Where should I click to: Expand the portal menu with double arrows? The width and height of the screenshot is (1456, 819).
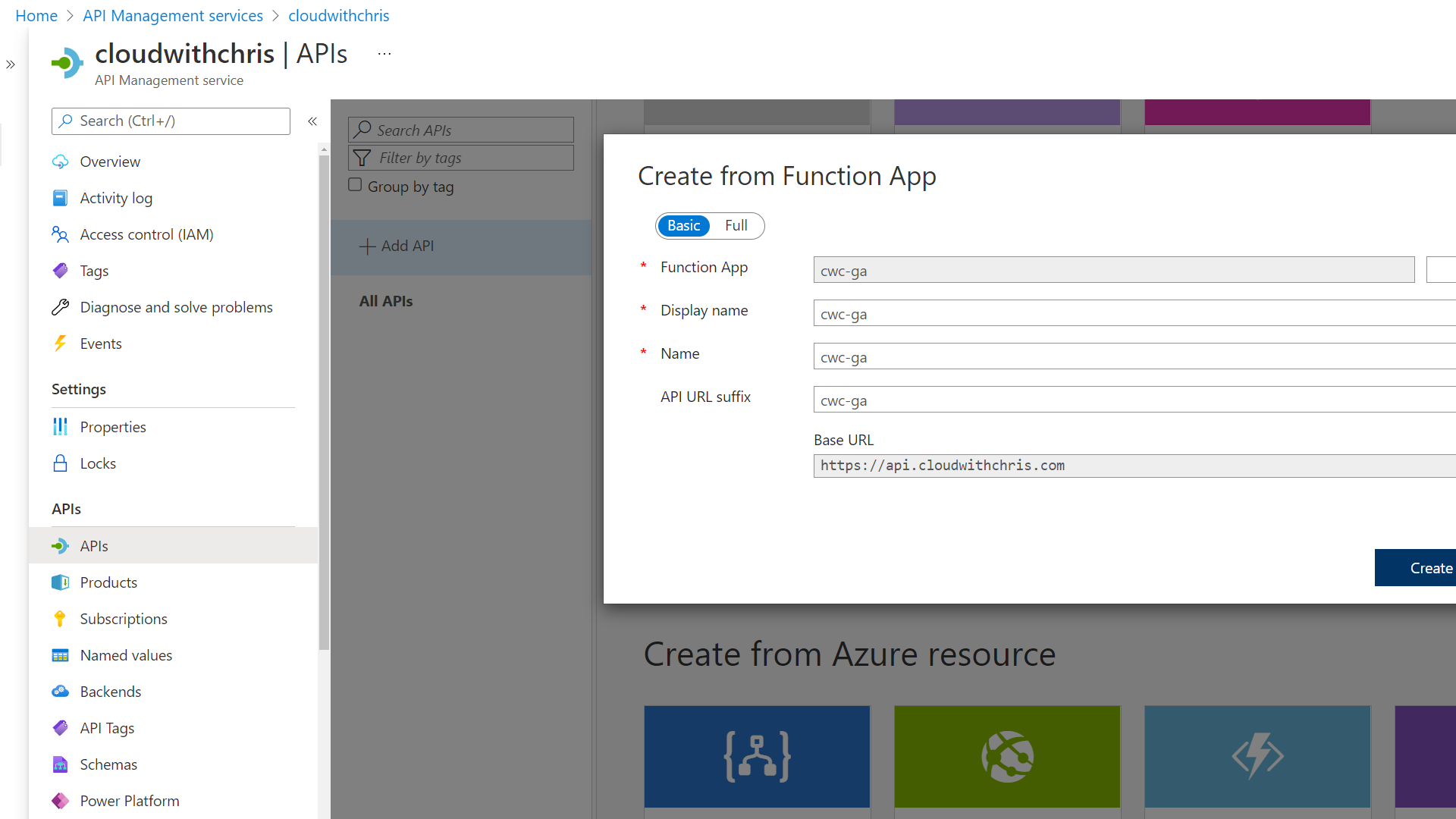tap(11, 64)
